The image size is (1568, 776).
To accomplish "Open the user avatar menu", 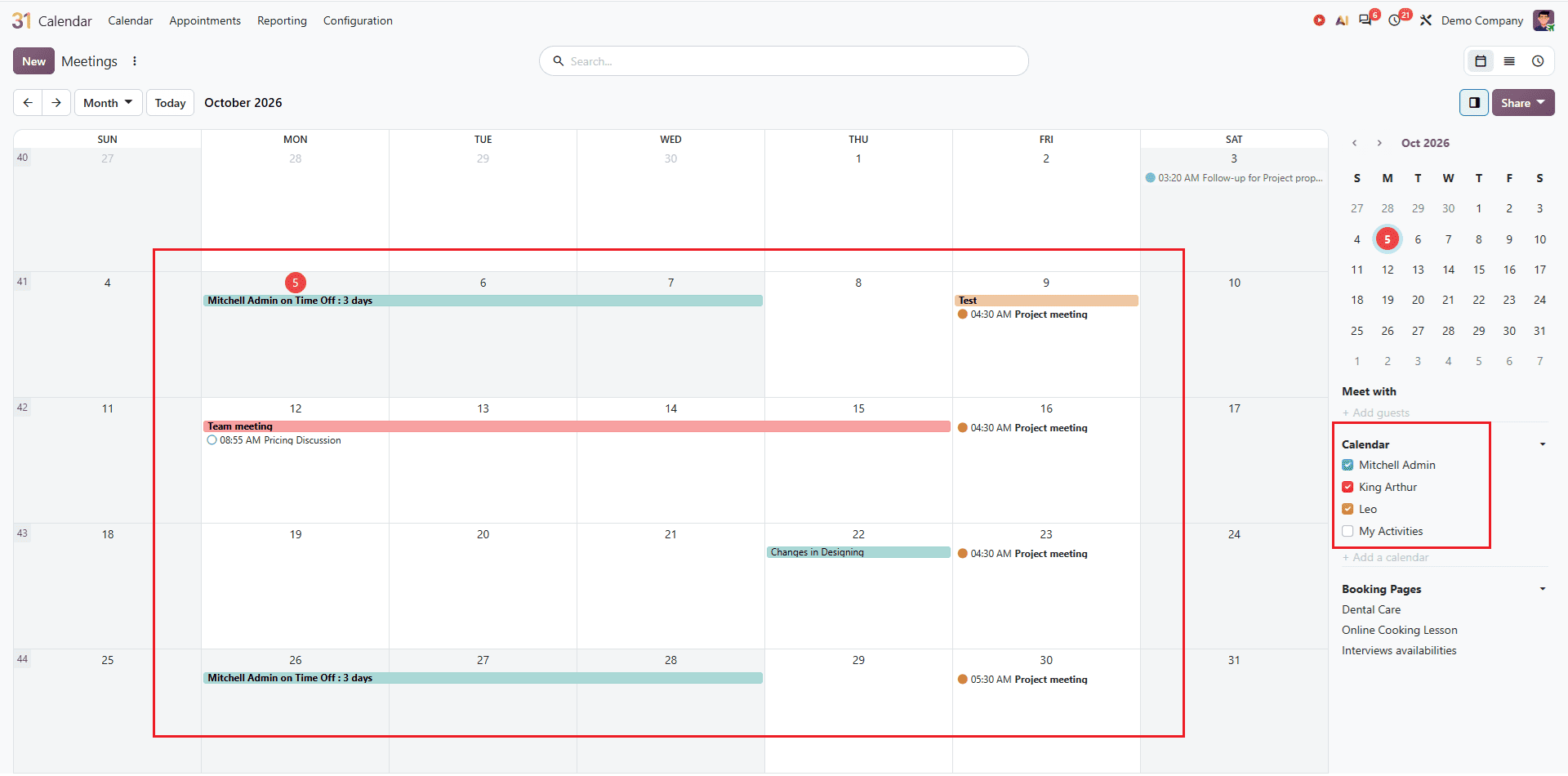I will pos(1543,20).
